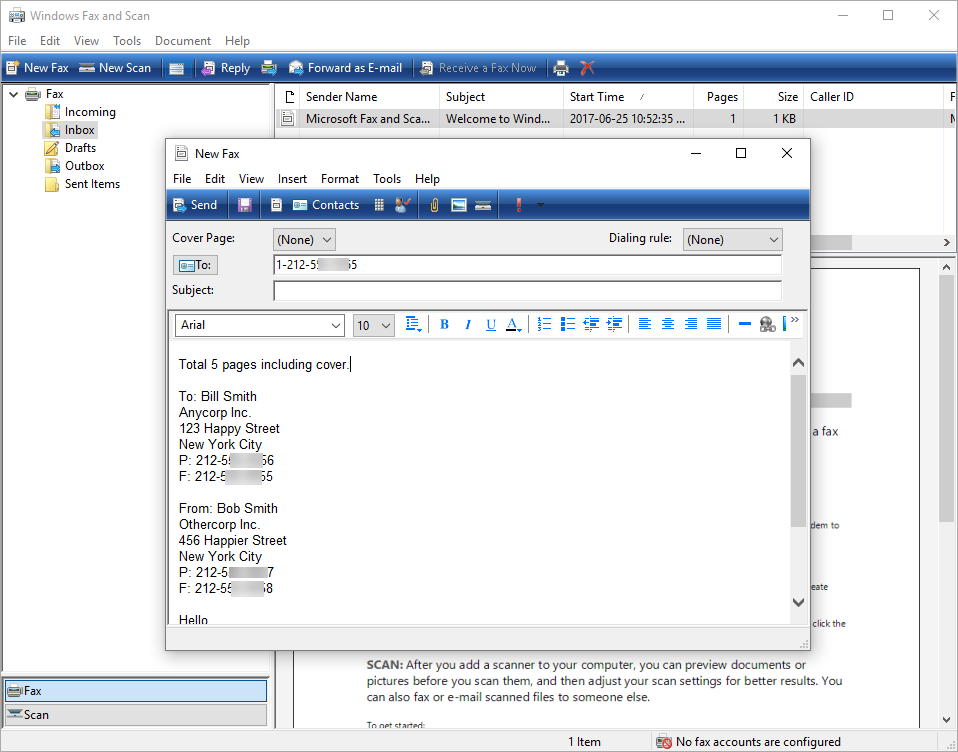Open the font color picker
The image size is (958, 752).
514,324
